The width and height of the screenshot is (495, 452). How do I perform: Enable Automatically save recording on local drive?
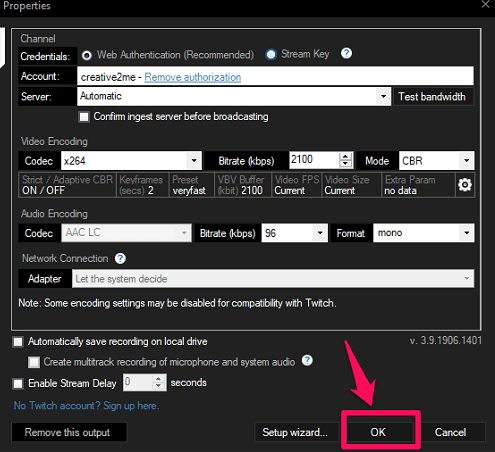tap(18, 342)
